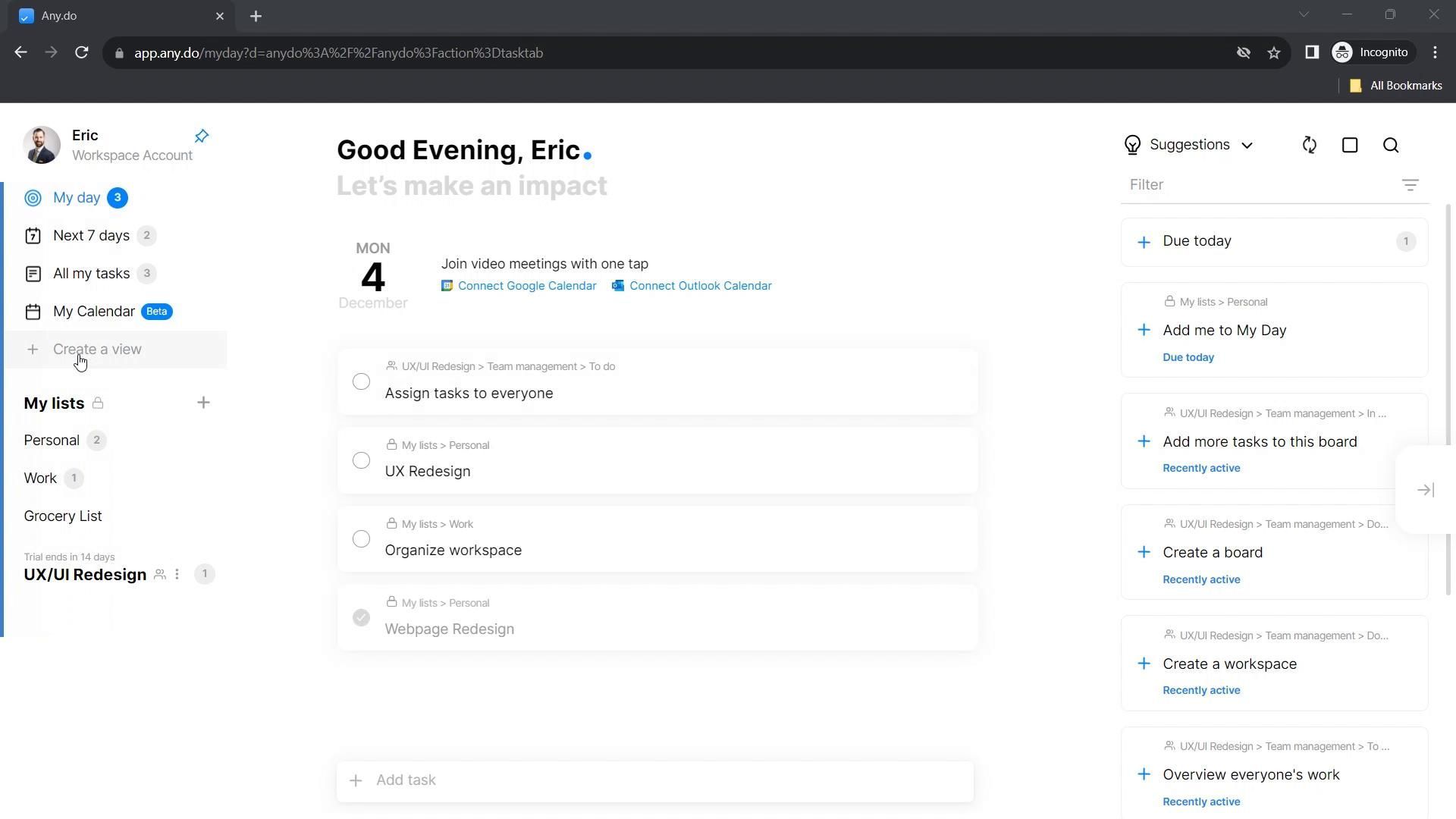
Task: Open the Next 7 days view
Action: pyautogui.click(x=91, y=236)
